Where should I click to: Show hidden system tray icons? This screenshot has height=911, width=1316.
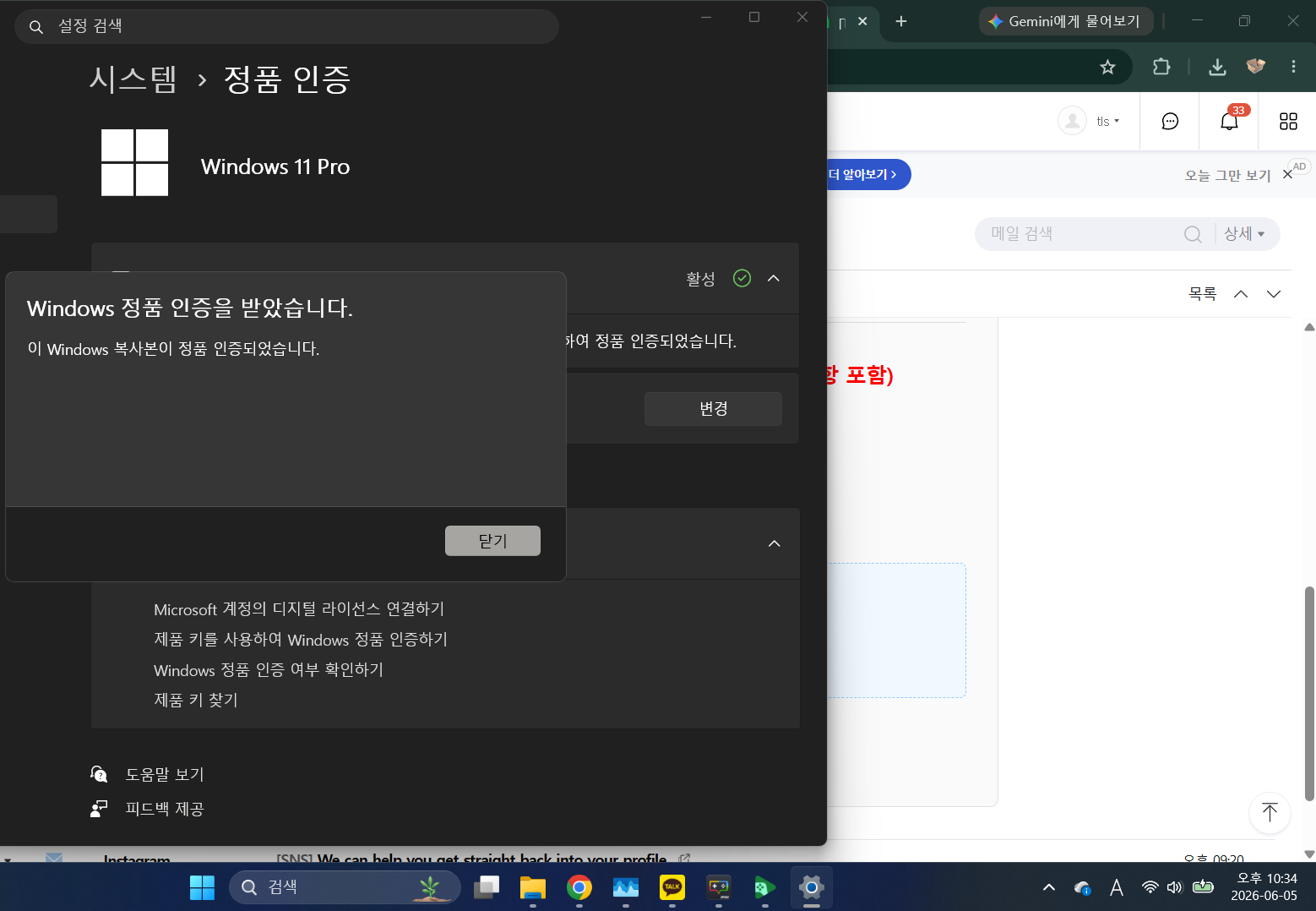(1049, 887)
